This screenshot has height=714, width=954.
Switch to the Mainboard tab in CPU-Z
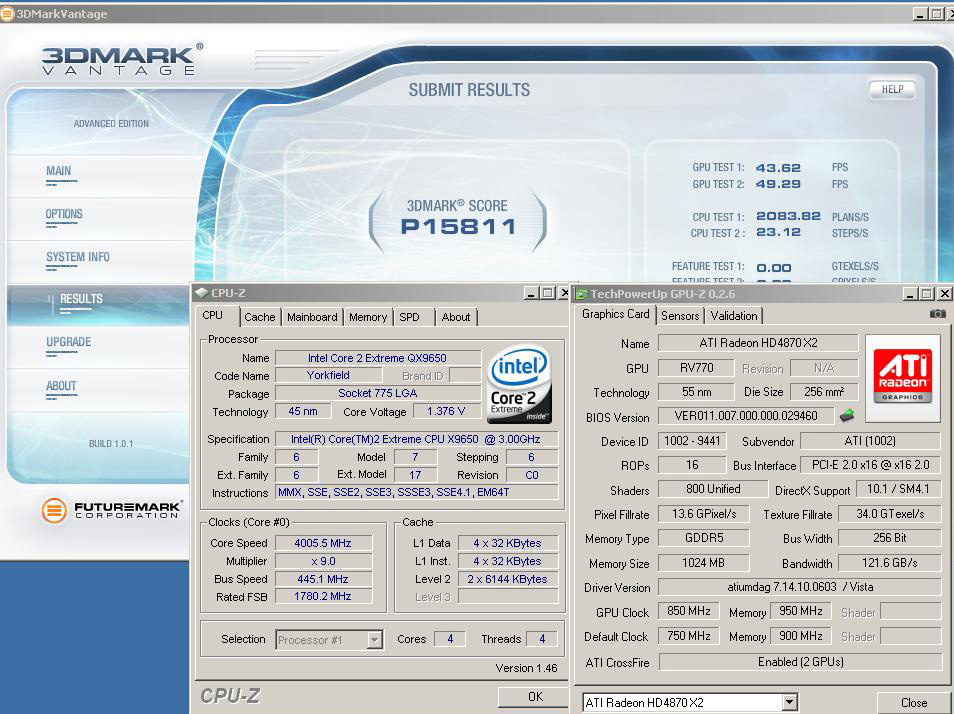[x=312, y=317]
